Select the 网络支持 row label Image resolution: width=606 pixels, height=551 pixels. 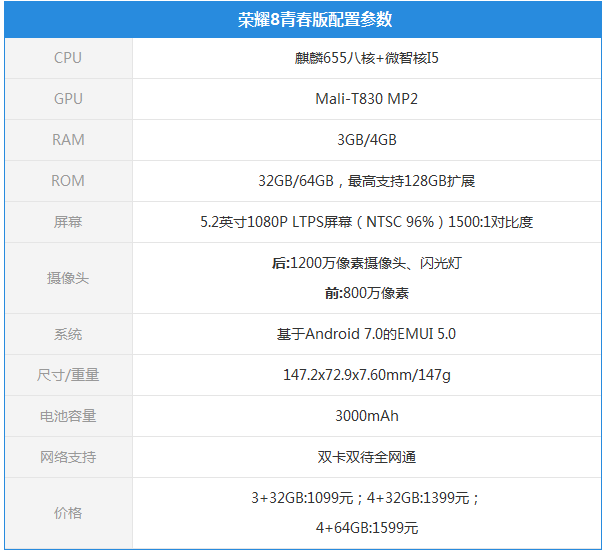(x=68, y=457)
